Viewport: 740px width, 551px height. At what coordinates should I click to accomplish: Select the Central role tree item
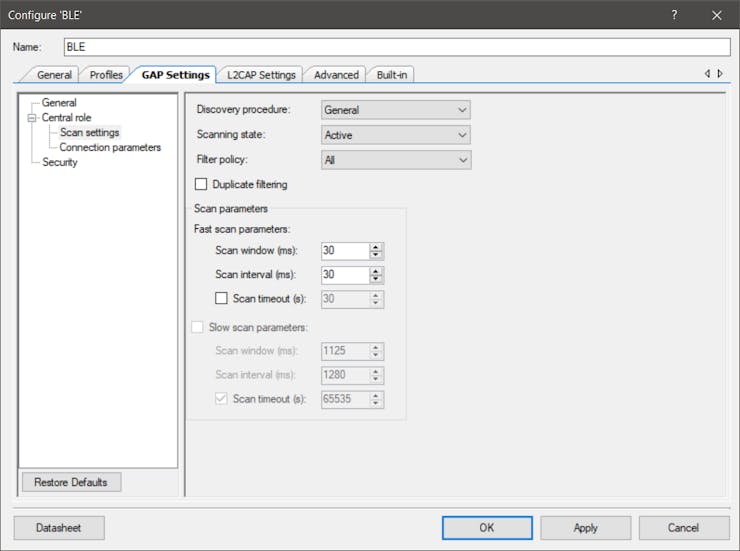tap(66, 118)
